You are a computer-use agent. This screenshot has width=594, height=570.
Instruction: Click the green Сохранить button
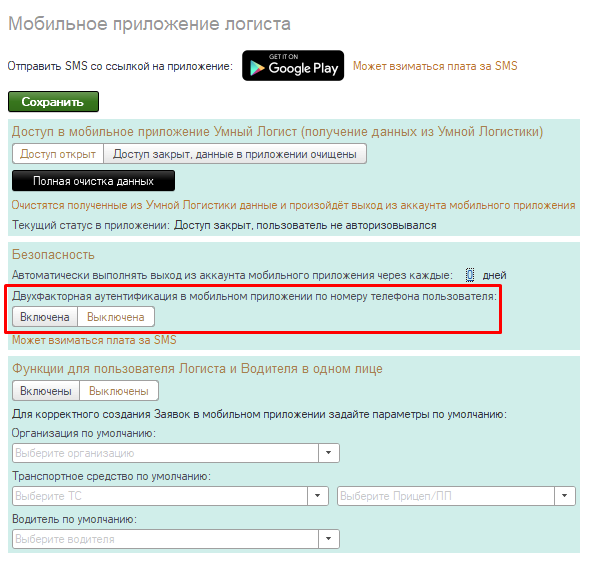point(53,102)
